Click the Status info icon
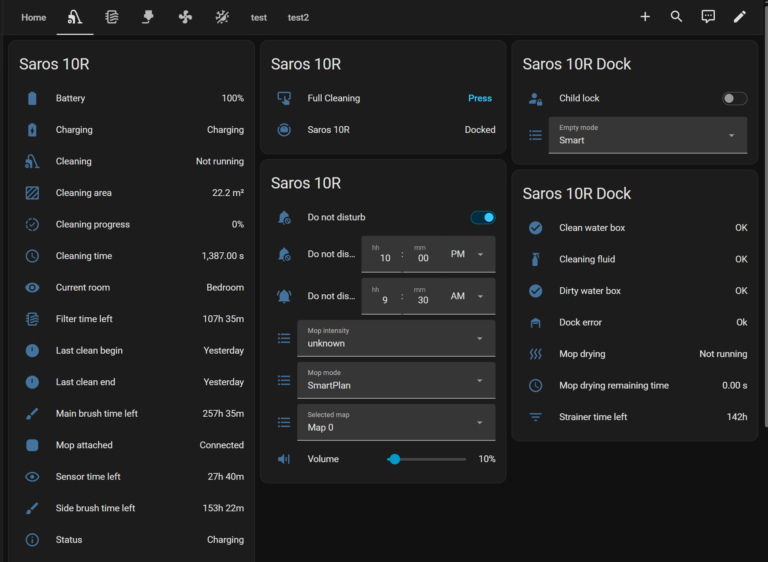This screenshot has height=562, width=768. click(32, 540)
